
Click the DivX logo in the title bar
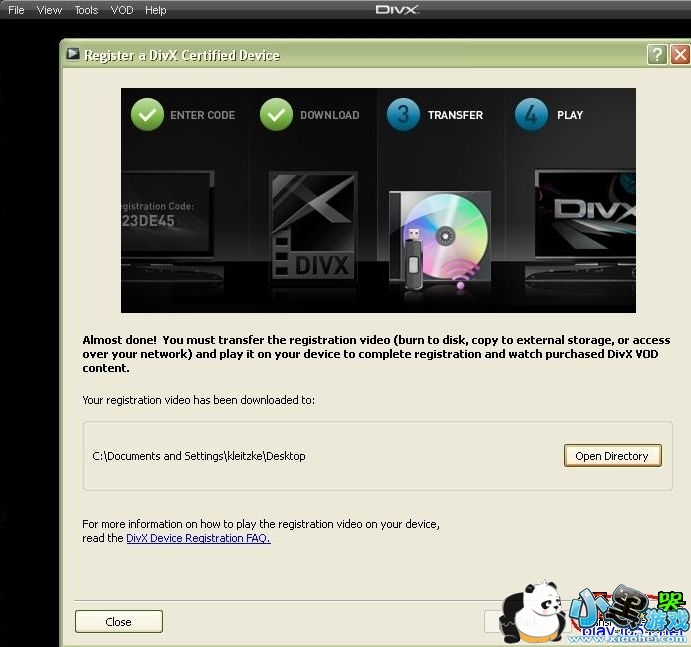(397, 10)
